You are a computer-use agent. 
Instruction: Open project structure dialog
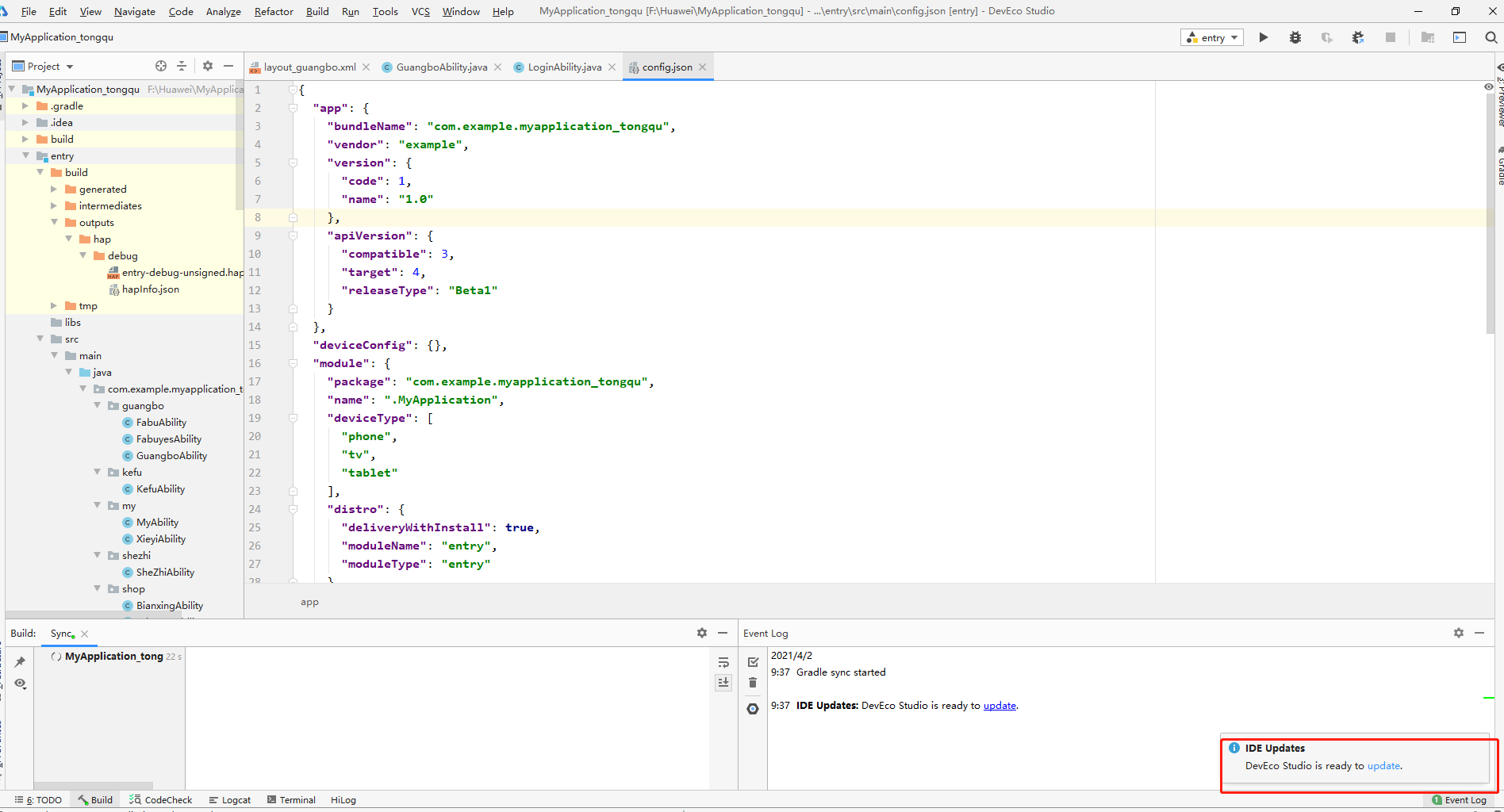pyautogui.click(x=1428, y=37)
